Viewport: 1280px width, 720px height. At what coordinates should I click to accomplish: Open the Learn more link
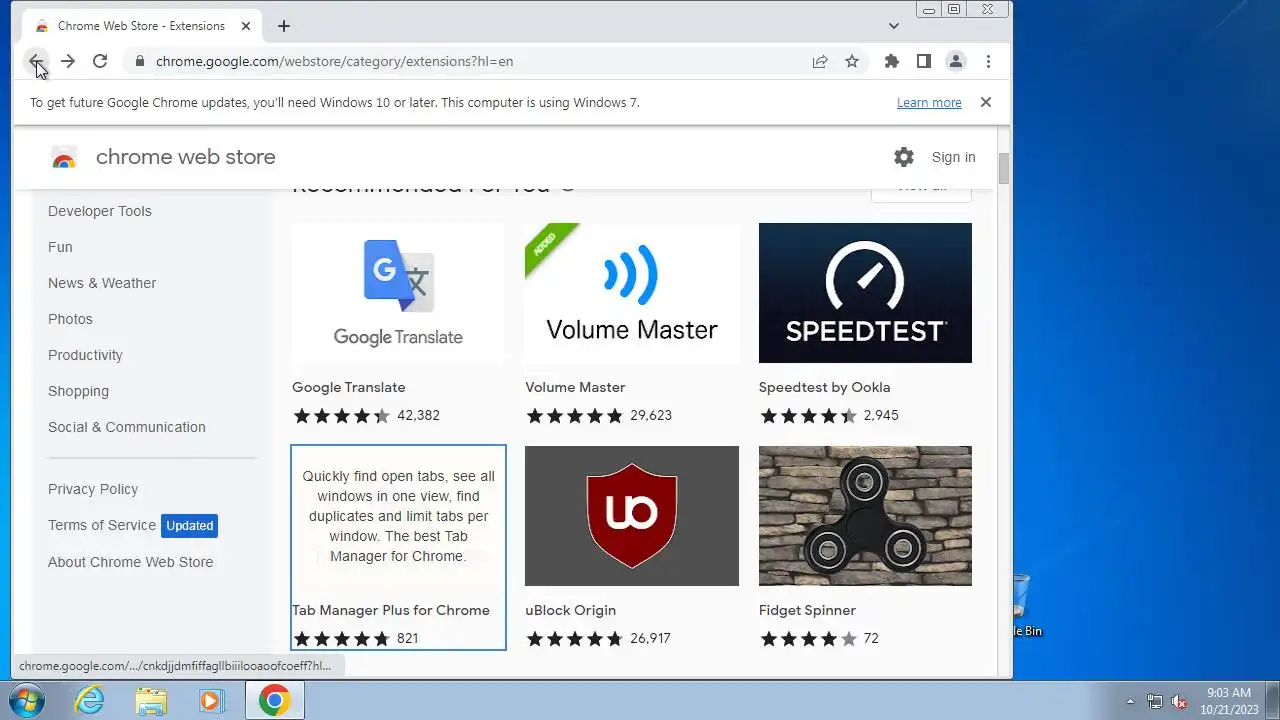point(929,102)
